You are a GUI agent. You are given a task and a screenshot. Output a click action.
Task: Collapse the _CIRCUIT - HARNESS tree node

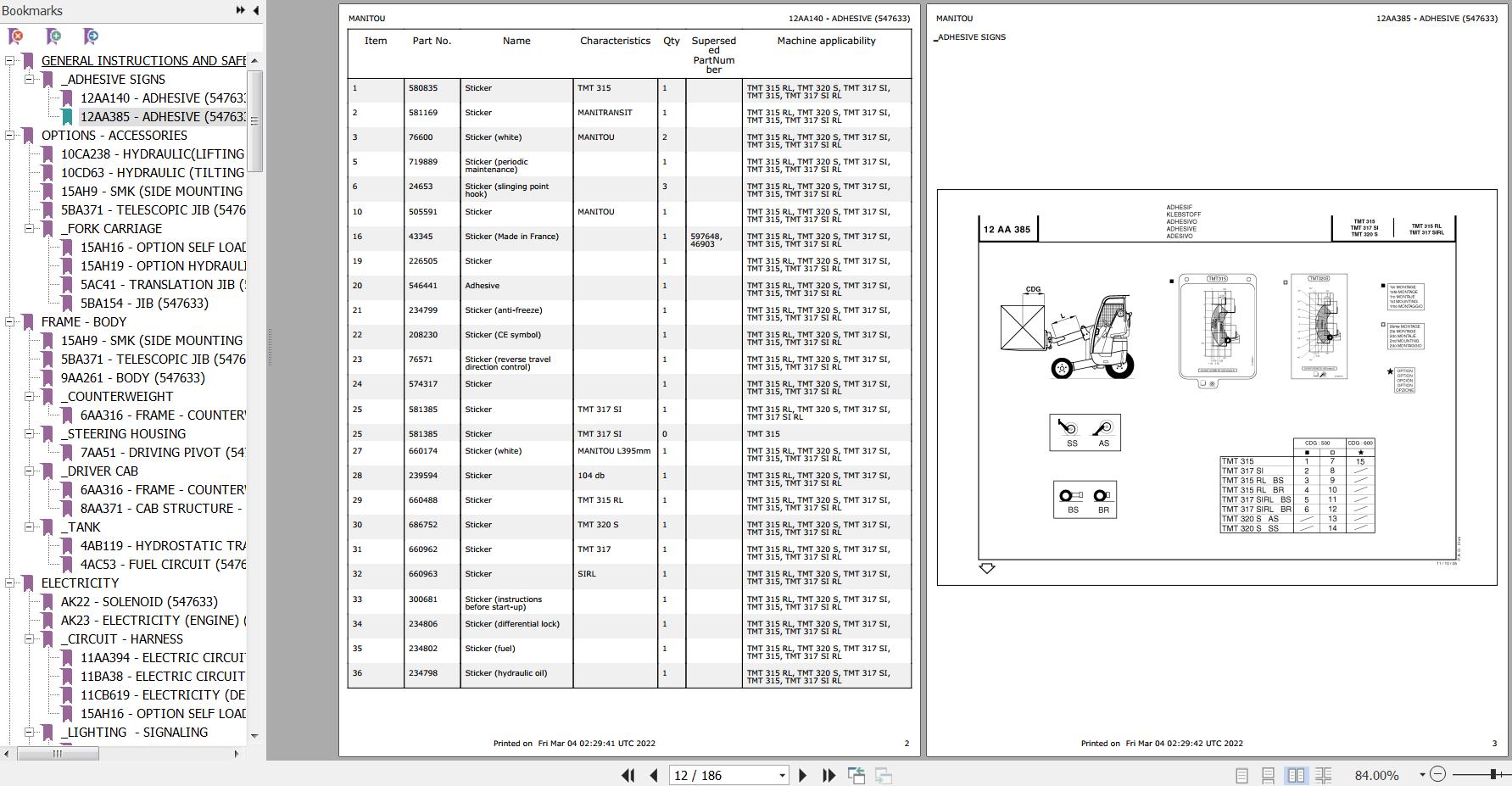coord(29,638)
